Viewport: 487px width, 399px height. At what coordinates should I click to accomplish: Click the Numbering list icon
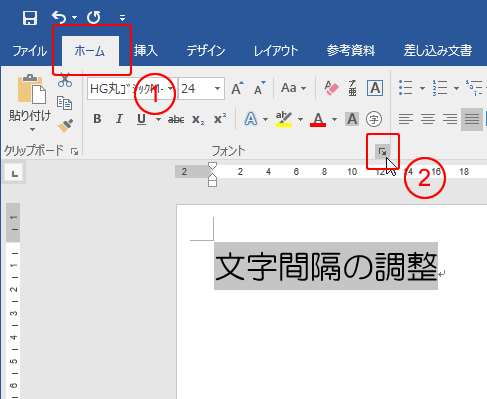(x=440, y=88)
